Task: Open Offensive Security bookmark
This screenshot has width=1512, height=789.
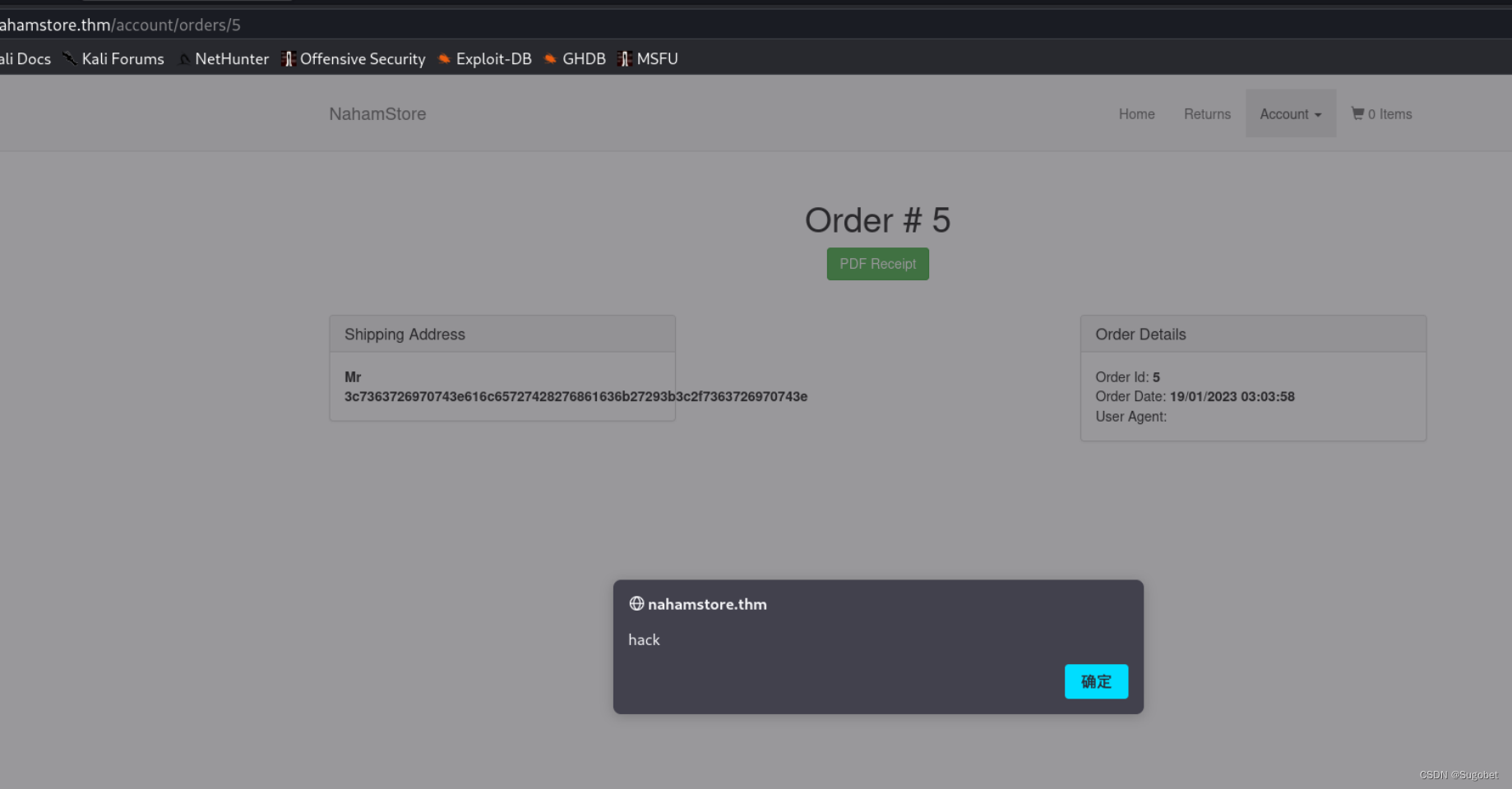Action: pyautogui.click(x=354, y=58)
